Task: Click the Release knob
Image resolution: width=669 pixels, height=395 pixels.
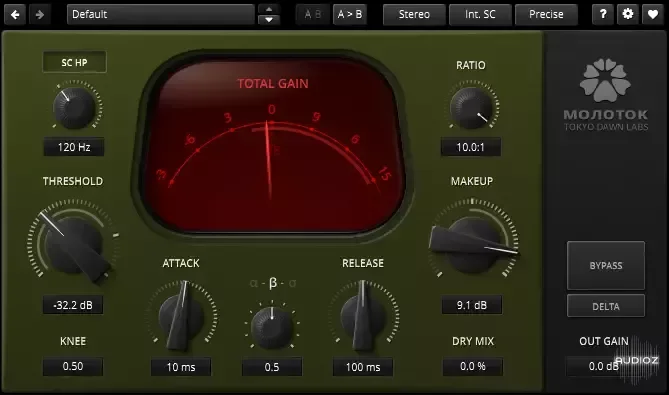Action: 363,317
